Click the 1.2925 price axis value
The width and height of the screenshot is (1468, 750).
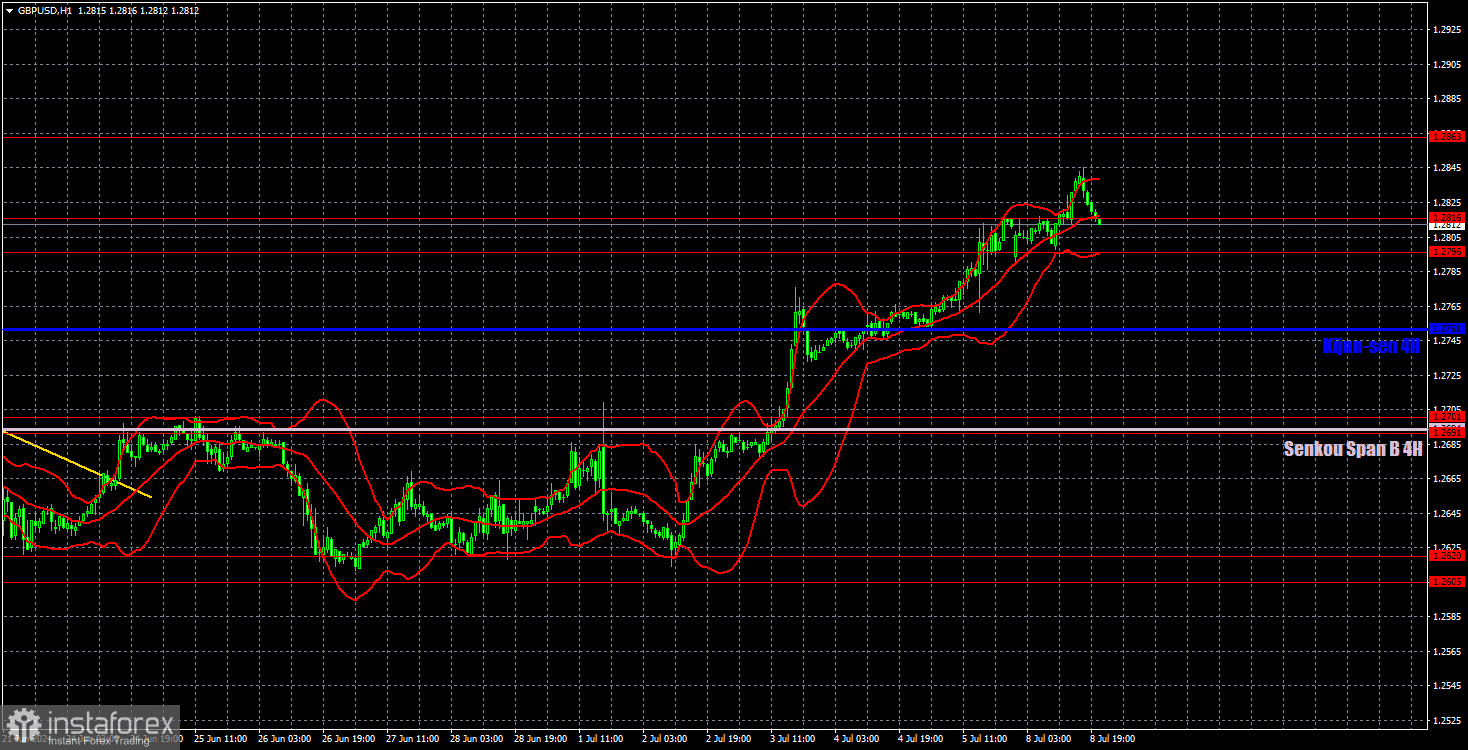point(1446,30)
